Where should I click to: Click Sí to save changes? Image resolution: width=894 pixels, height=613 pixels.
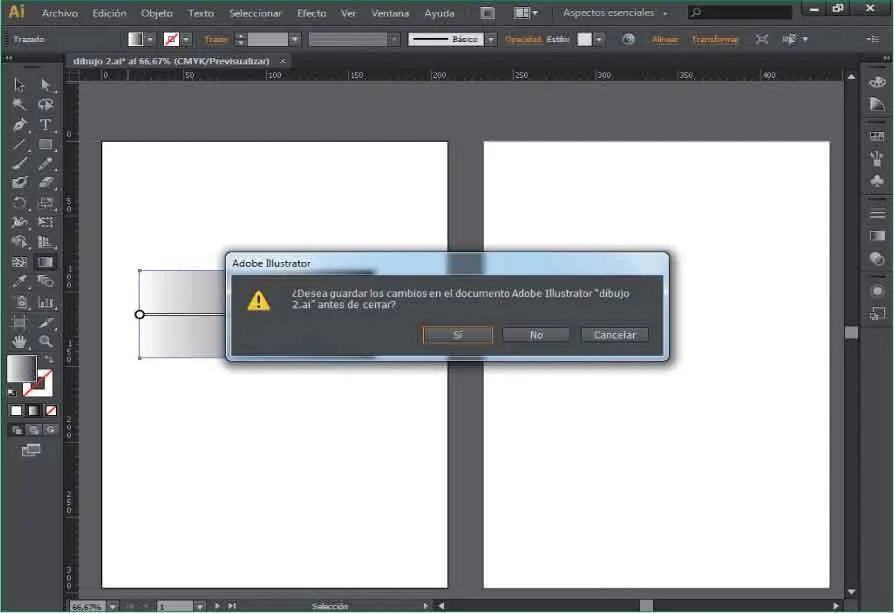click(458, 335)
